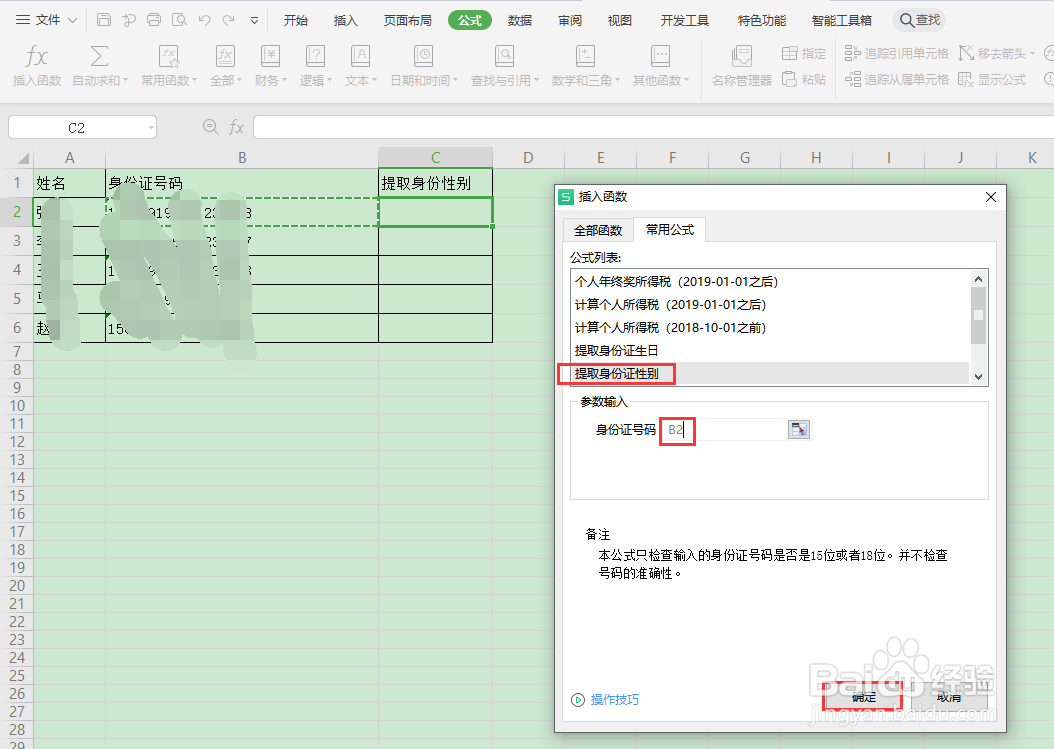
Task: Click the formula list scroll-down arrow
Action: [x=979, y=377]
